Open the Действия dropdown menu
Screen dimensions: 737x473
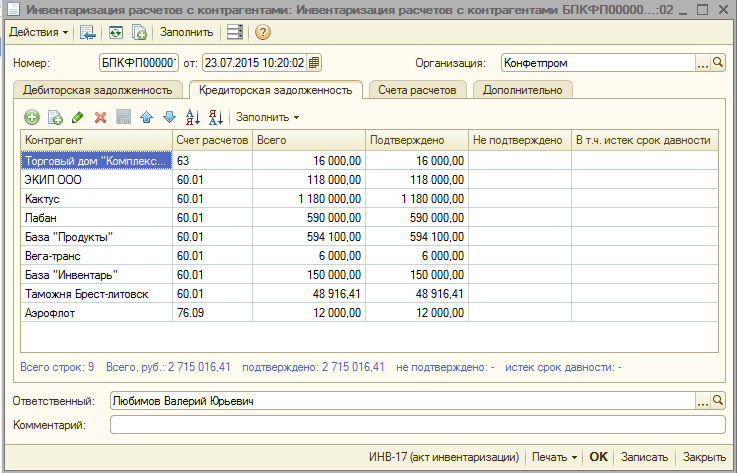coord(39,32)
